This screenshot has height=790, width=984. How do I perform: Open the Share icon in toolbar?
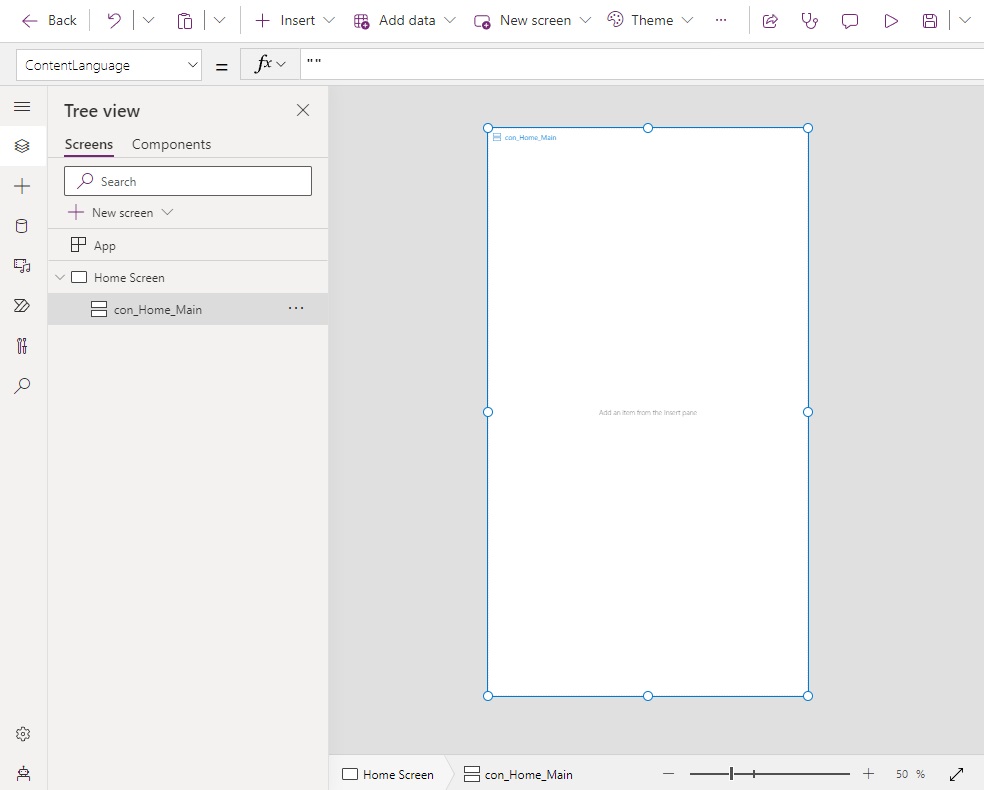point(770,21)
